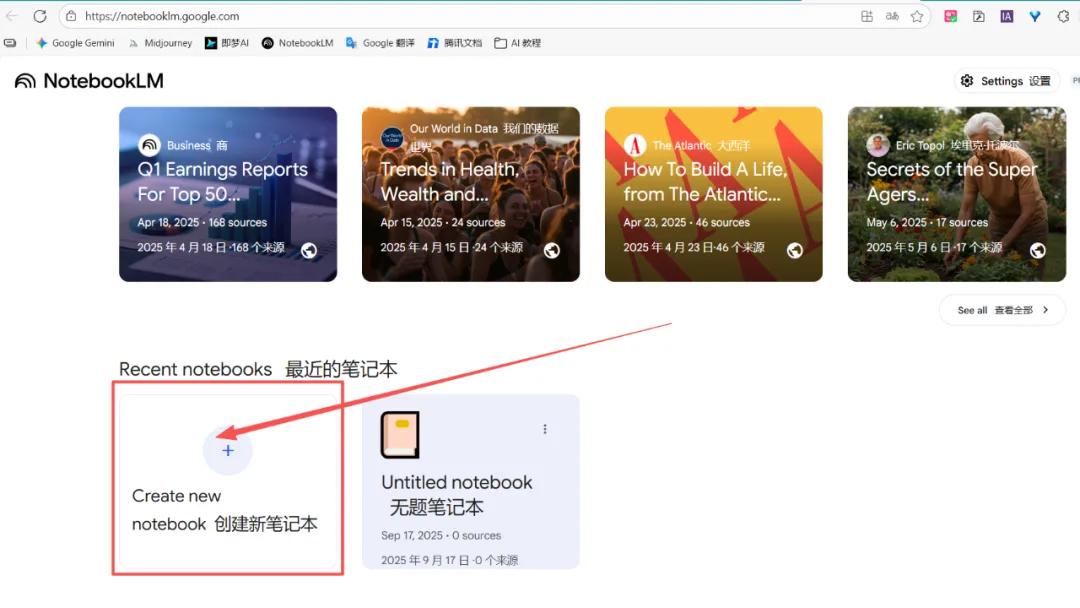The image size is (1080, 608).
Task: Expand the AI 教程 bookmarks folder
Action: pyautogui.click(x=517, y=43)
